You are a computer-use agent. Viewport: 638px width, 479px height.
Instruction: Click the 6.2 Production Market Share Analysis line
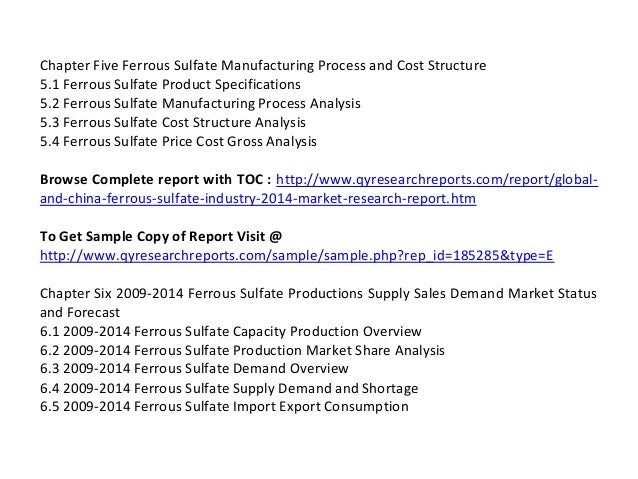[x=242, y=351]
